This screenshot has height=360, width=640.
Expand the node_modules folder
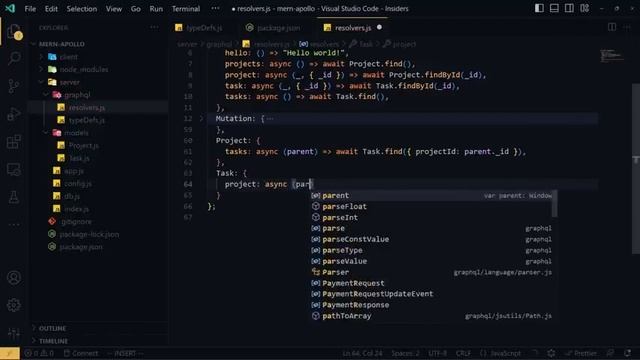click(x=84, y=70)
